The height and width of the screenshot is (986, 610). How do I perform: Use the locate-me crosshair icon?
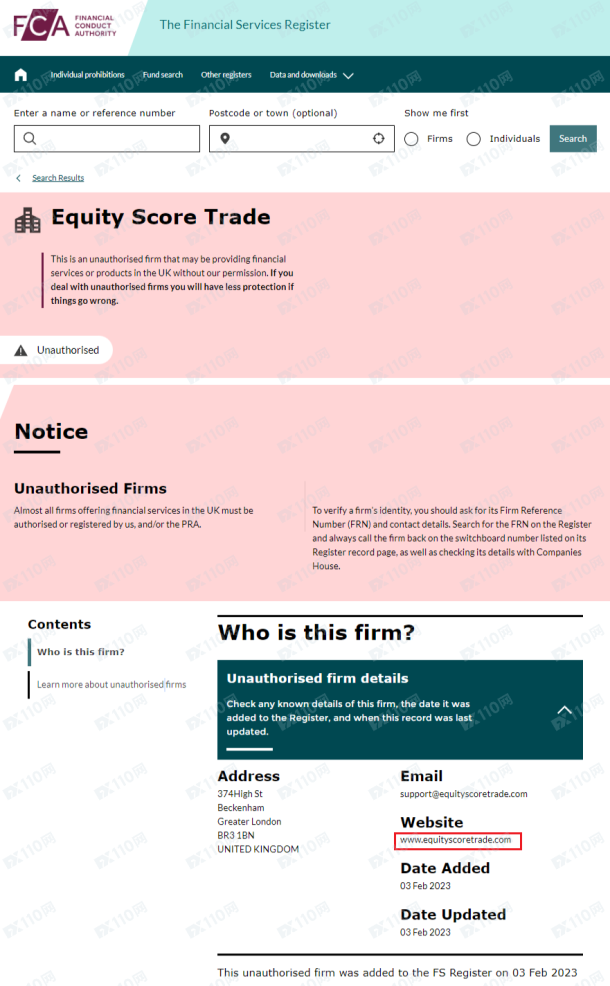point(379,138)
